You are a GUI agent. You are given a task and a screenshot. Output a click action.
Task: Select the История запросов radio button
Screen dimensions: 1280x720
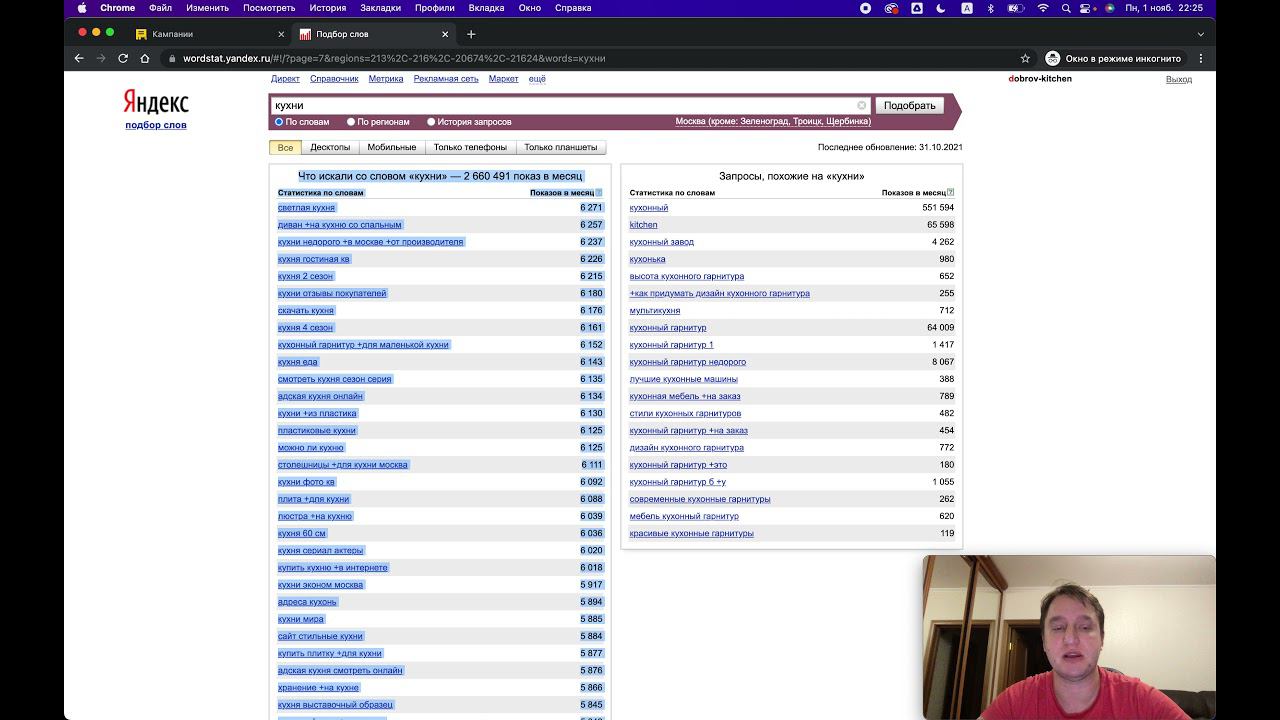pos(431,122)
